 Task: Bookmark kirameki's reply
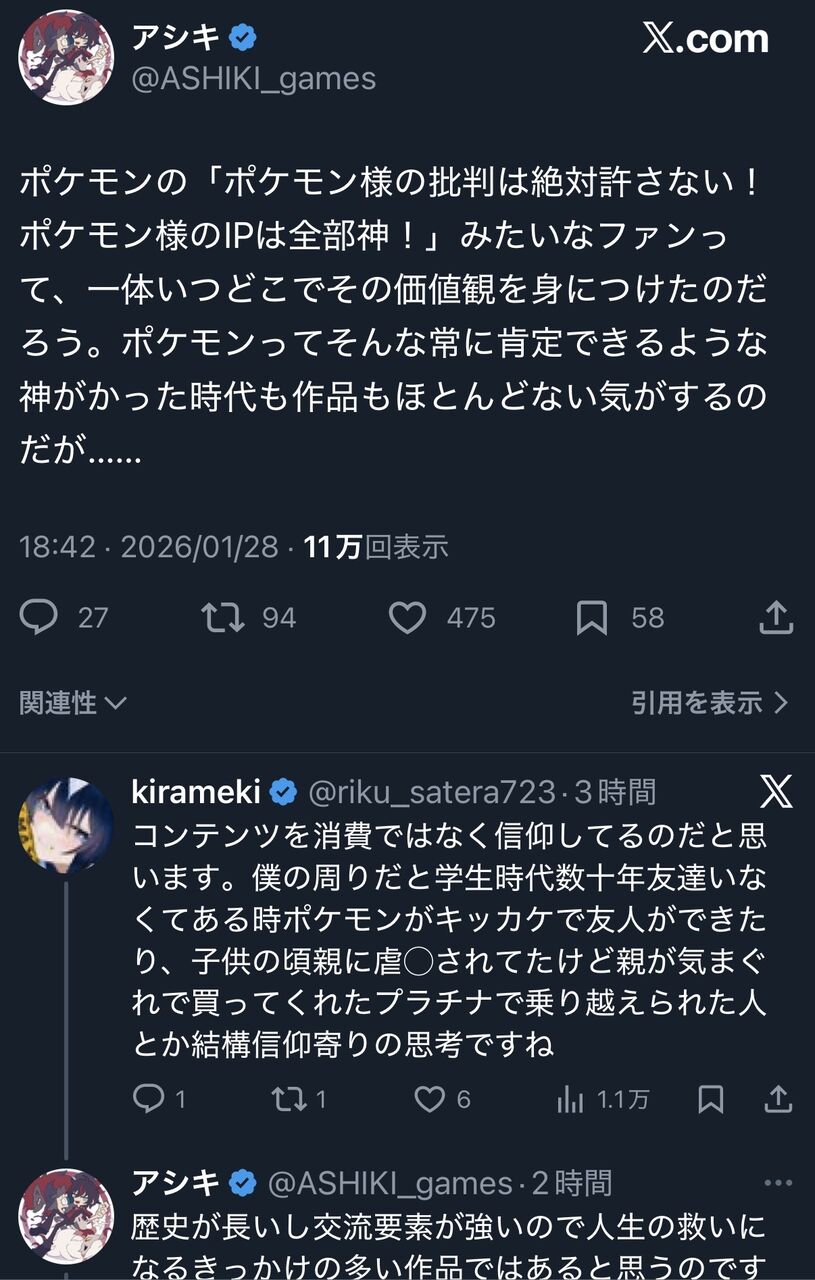coord(711,1100)
